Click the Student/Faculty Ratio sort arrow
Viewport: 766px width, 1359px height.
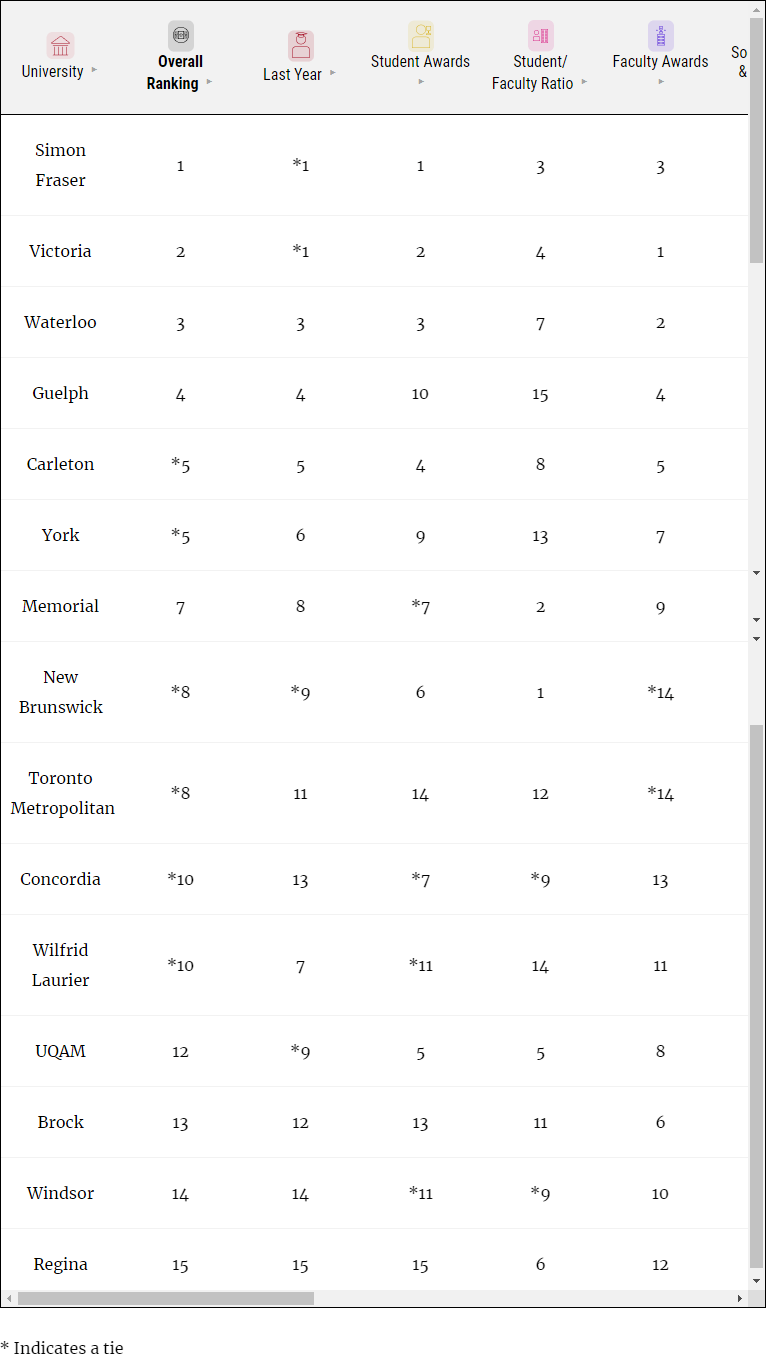(585, 82)
